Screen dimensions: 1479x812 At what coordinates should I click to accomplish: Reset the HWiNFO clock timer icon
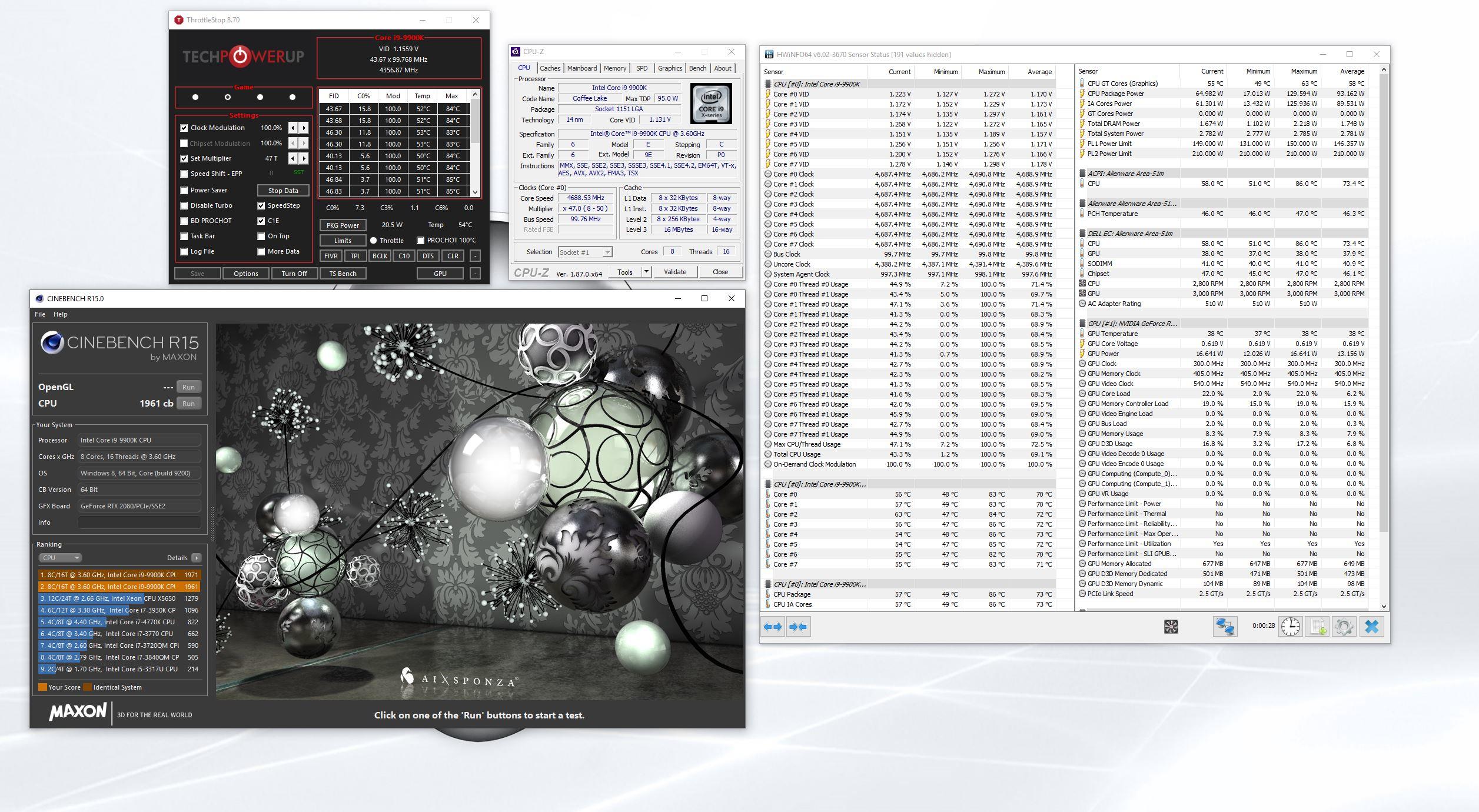point(1290,627)
